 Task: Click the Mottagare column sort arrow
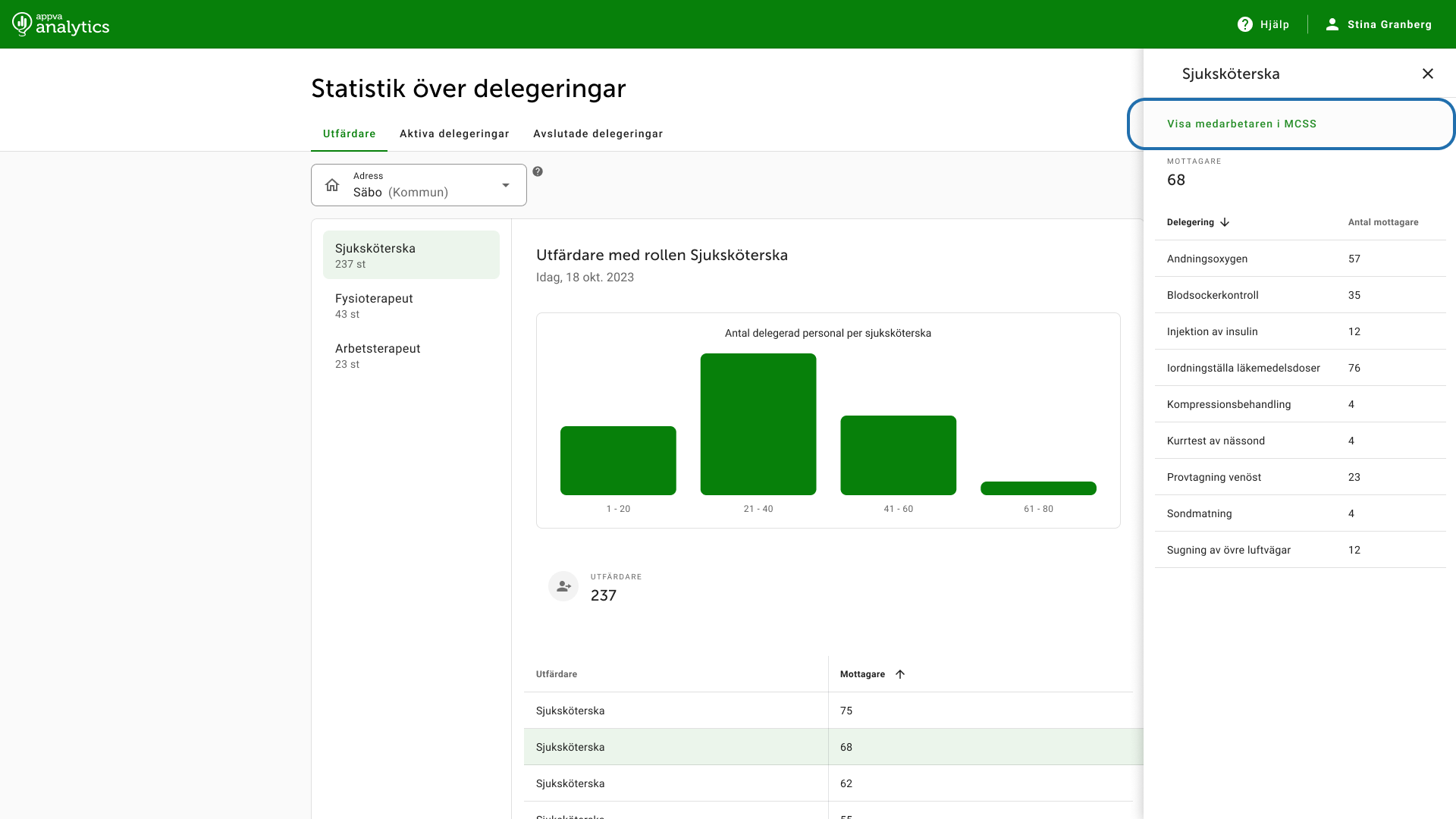(900, 674)
